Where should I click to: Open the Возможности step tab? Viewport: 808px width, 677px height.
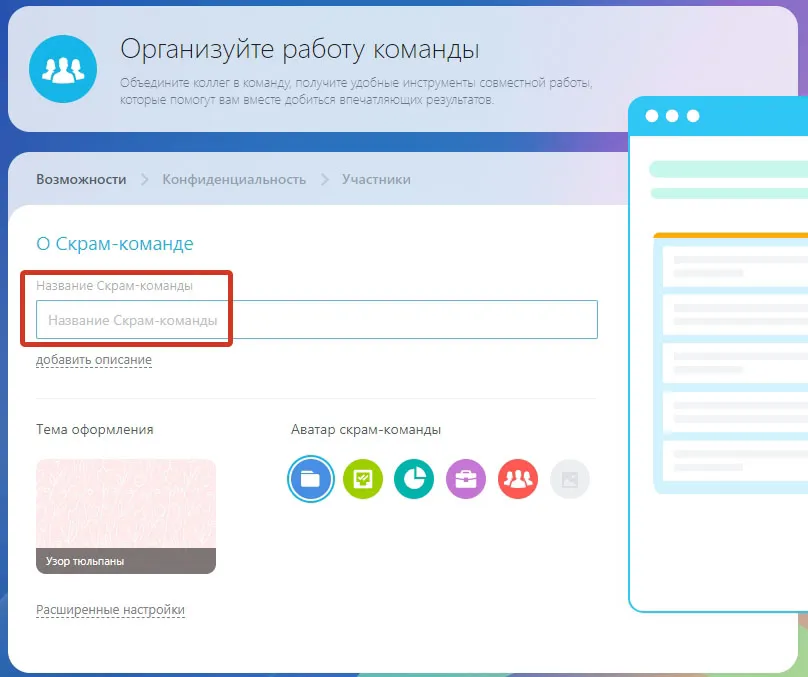(81, 179)
